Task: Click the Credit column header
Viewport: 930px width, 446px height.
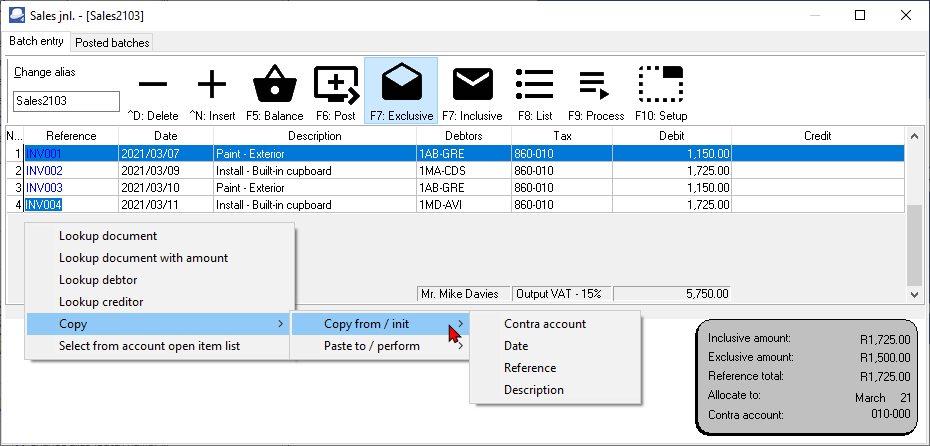Action: 818,136
